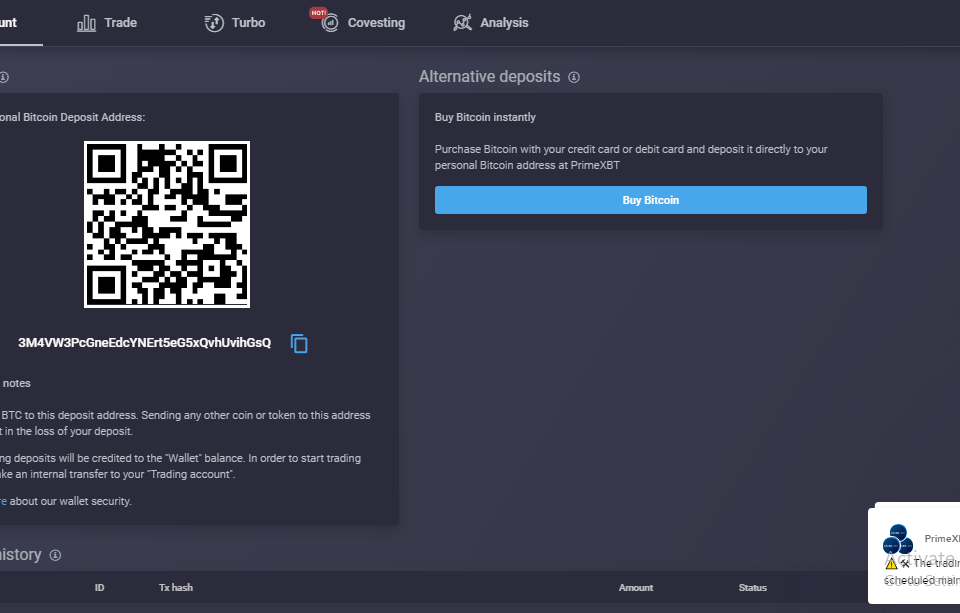Click the Trade bar chart icon
Screen dimensions: 960x613
86,23
